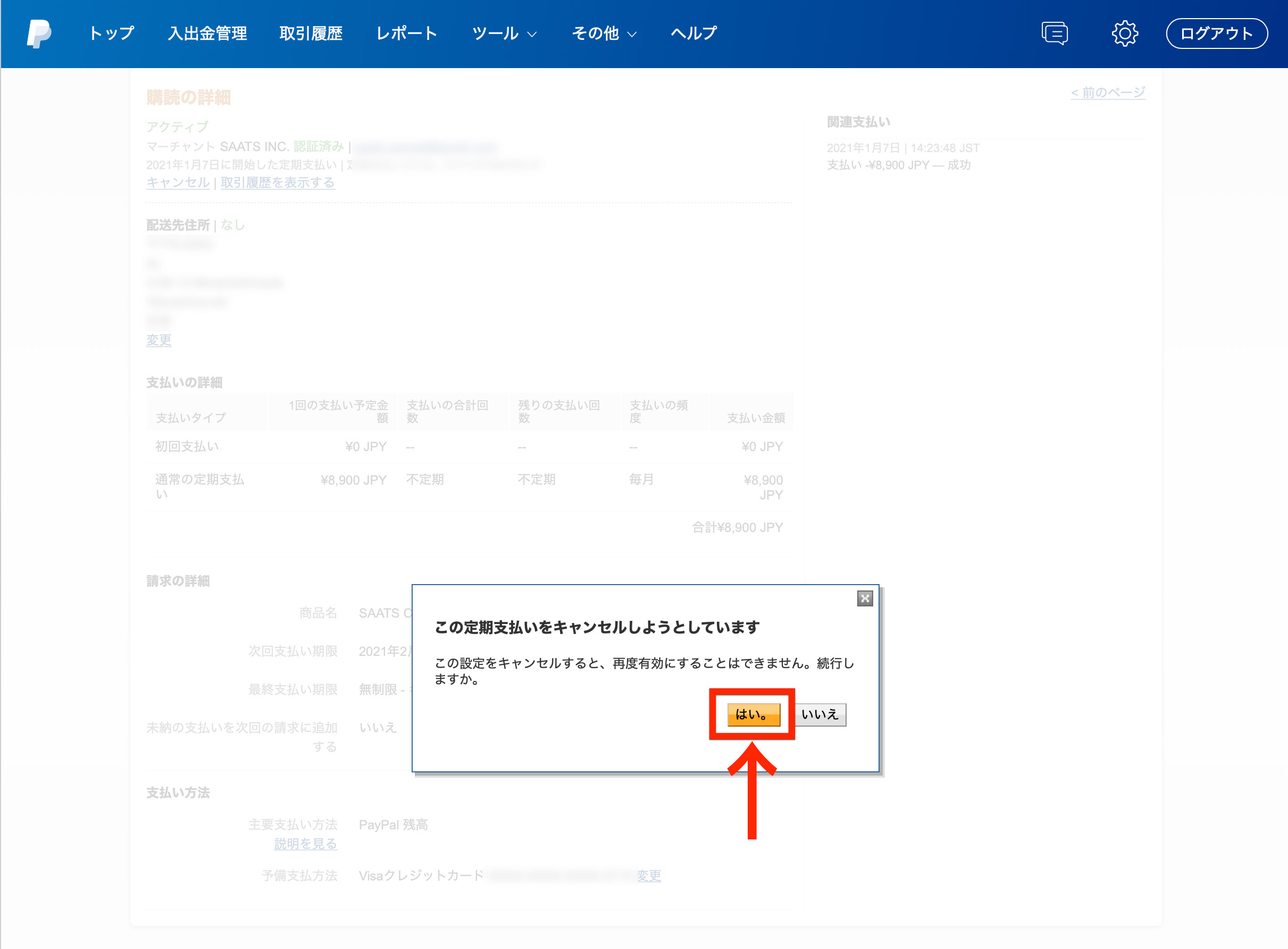Confirm cancellation with はい button
The height and width of the screenshot is (949, 1288).
pos(753,714)
